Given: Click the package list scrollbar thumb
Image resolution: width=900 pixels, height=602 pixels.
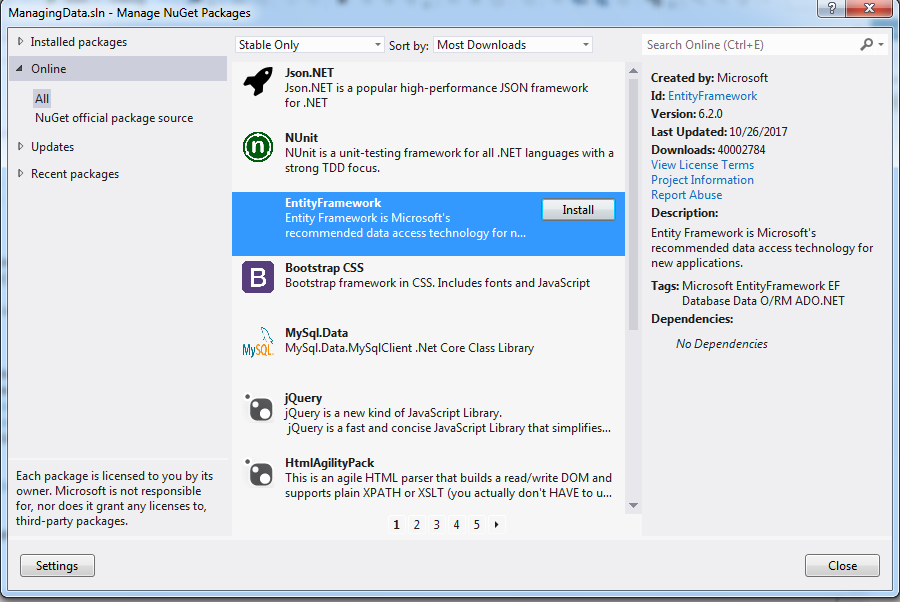Looking at the screenshot, I should click(x=634, y=204).
